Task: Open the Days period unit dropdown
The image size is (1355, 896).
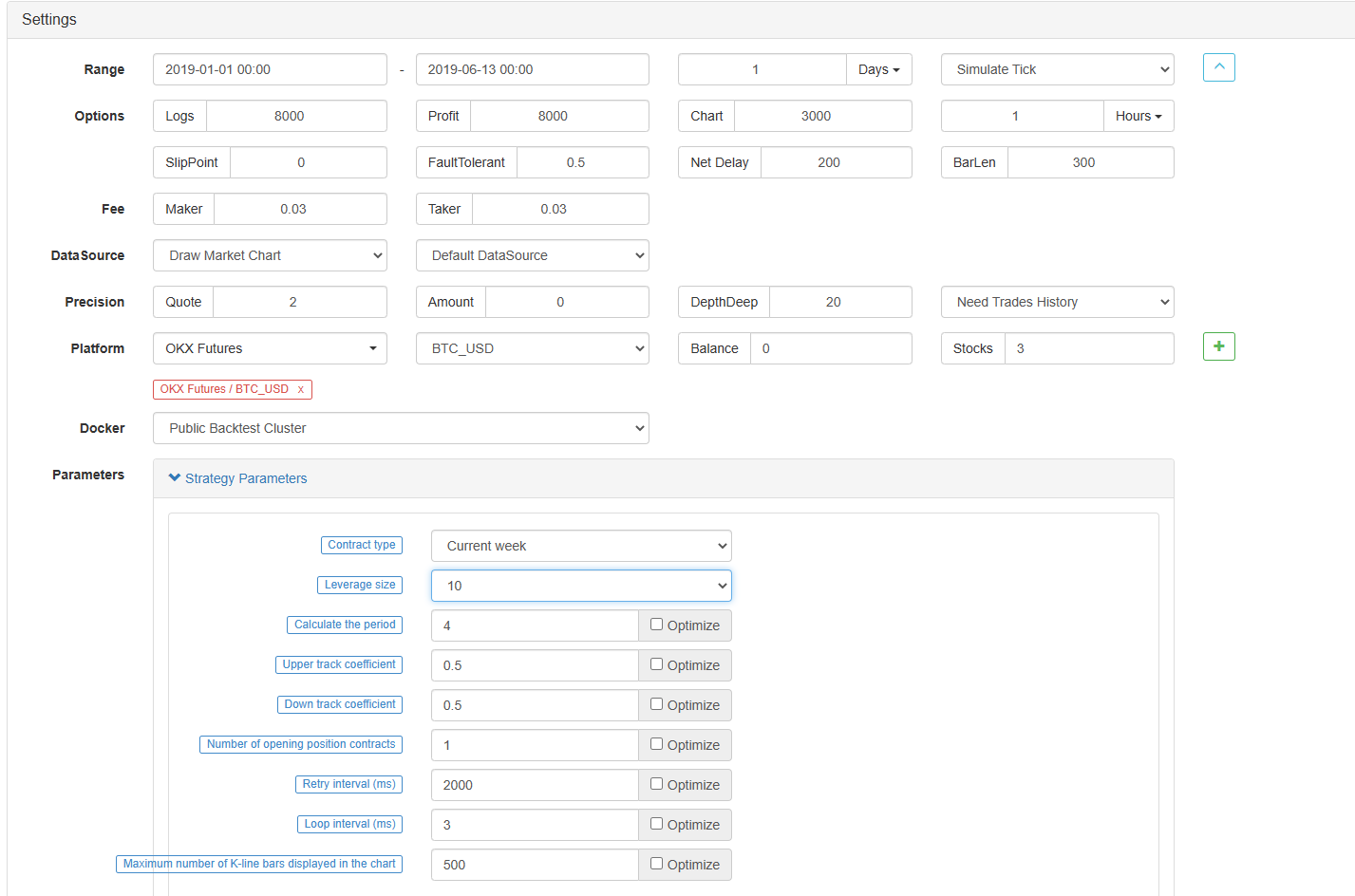Action: pos(878,69)
